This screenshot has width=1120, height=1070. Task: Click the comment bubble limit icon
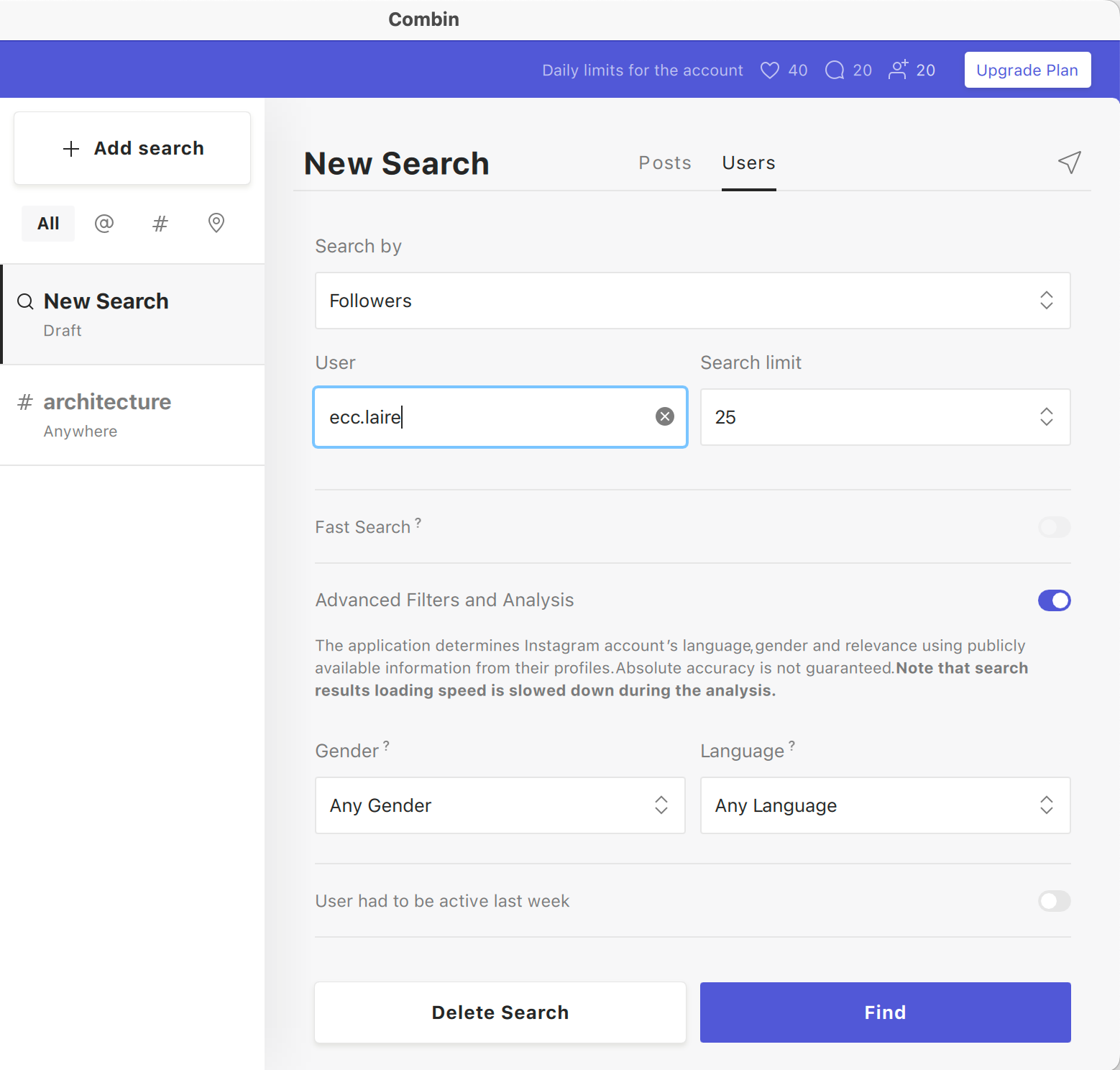point(834,70)
